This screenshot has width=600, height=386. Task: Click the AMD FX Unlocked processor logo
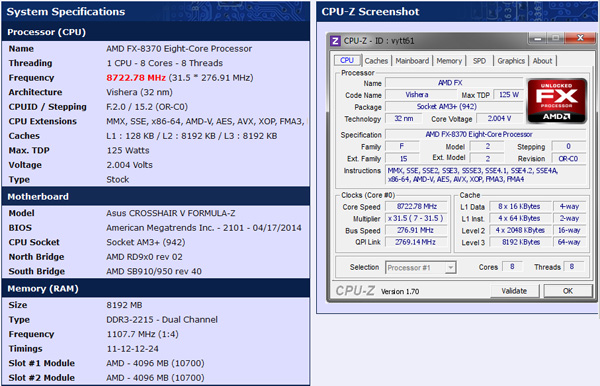(557, 101)
